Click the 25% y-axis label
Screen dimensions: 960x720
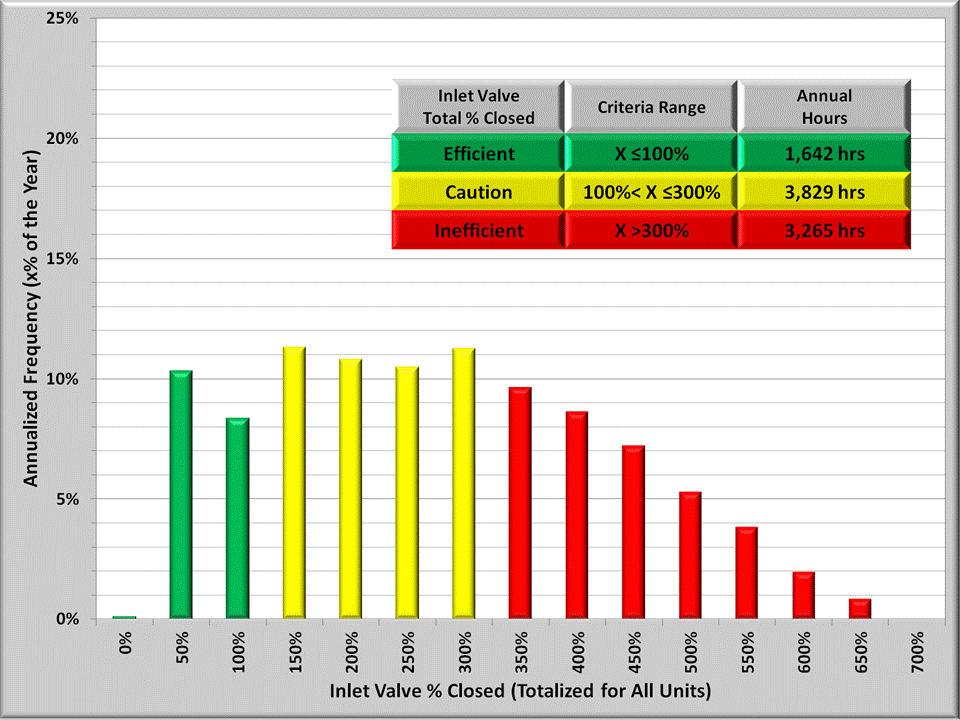[62, 18]
